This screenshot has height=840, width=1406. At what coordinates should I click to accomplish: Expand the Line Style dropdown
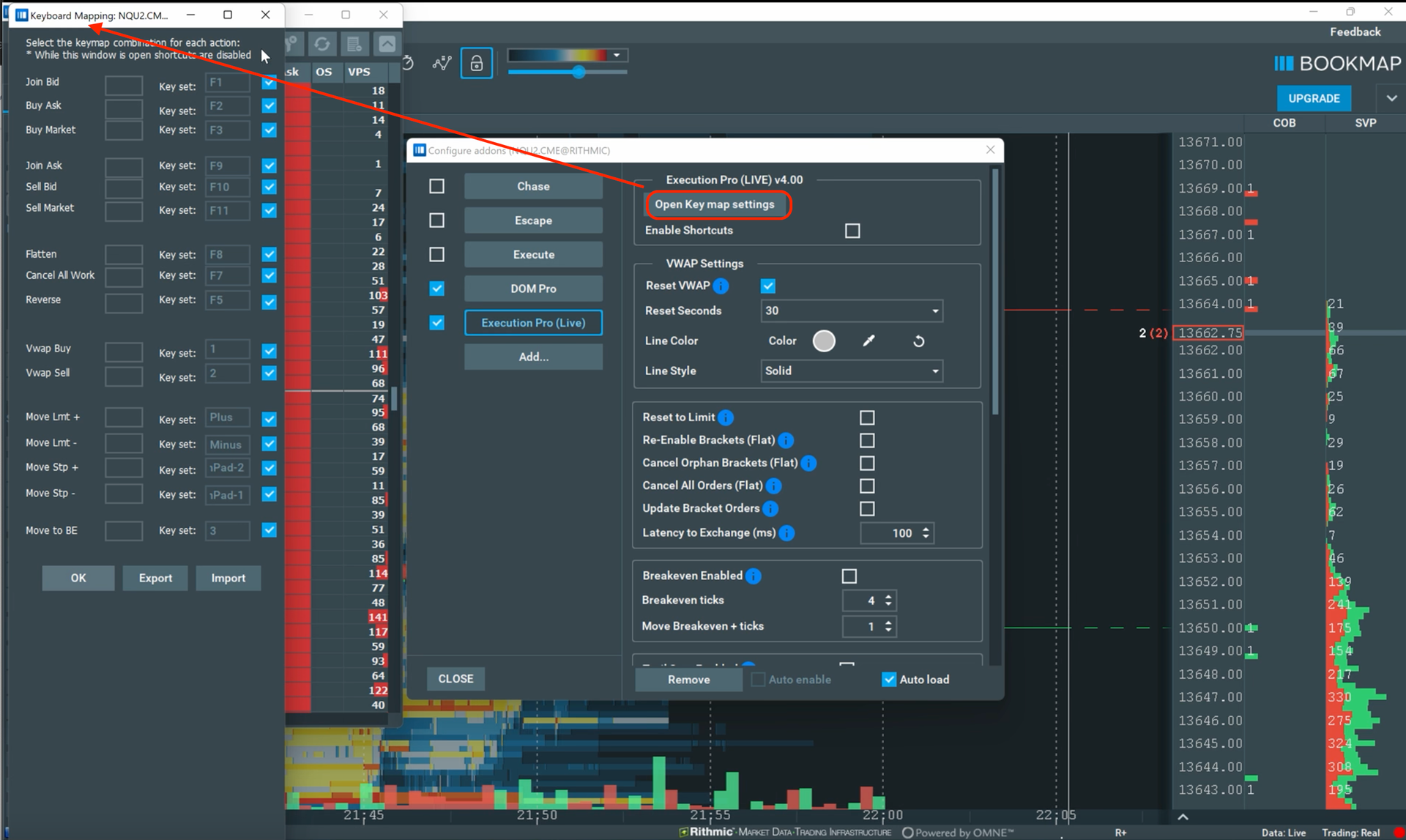(x=852, y=371)
